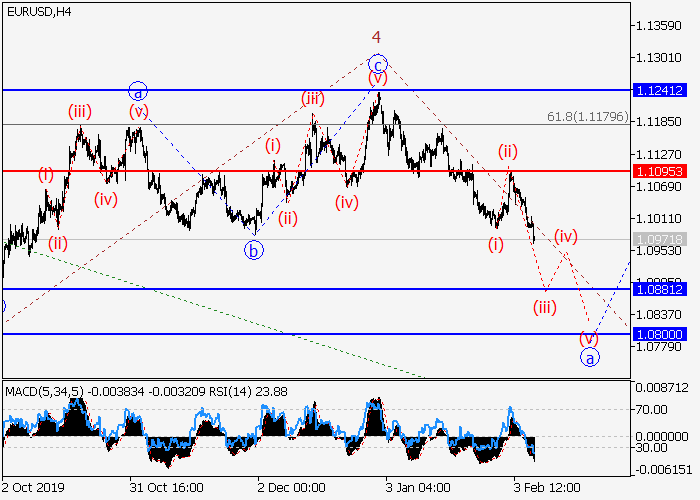The height and width of the screenshot is (500, 700).
Task: Select circled a marker below 1.08000 line
Action: coord(590,357)
